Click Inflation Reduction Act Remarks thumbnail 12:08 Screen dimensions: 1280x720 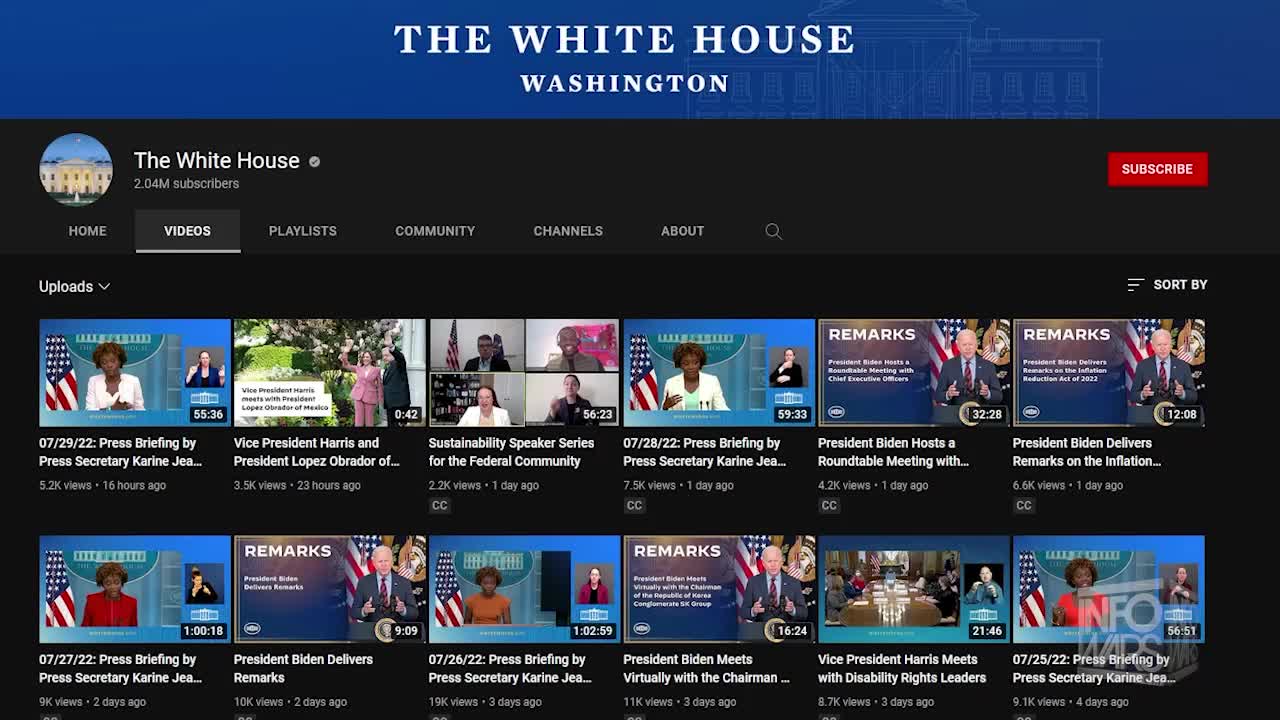pos(1109,373)
